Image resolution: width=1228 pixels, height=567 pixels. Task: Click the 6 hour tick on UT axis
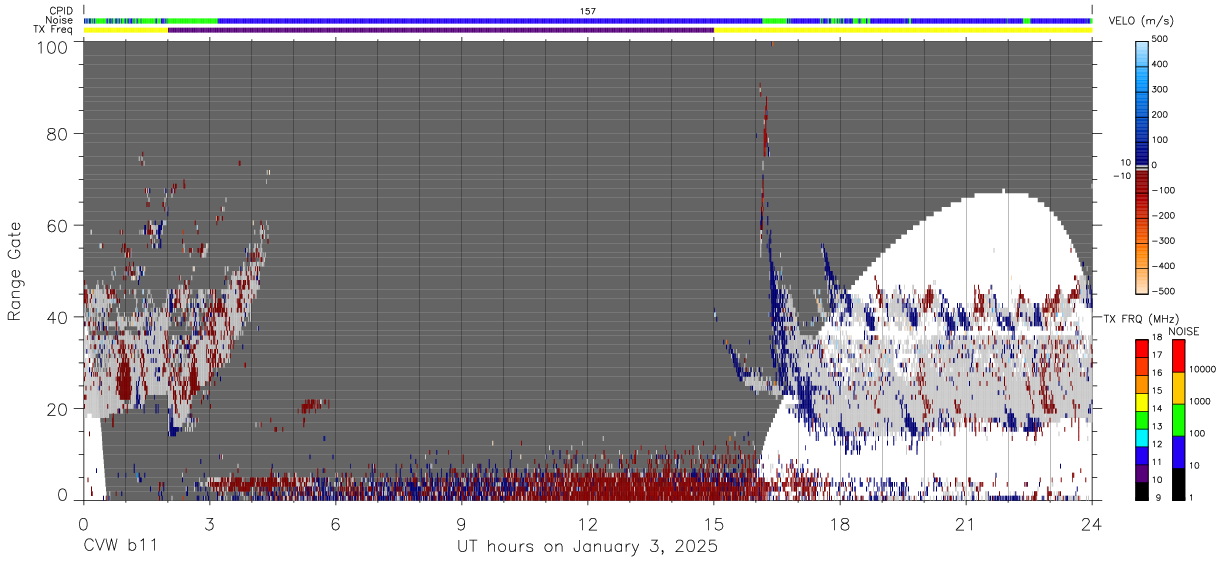pyautogui.click(x=336, y=523)
